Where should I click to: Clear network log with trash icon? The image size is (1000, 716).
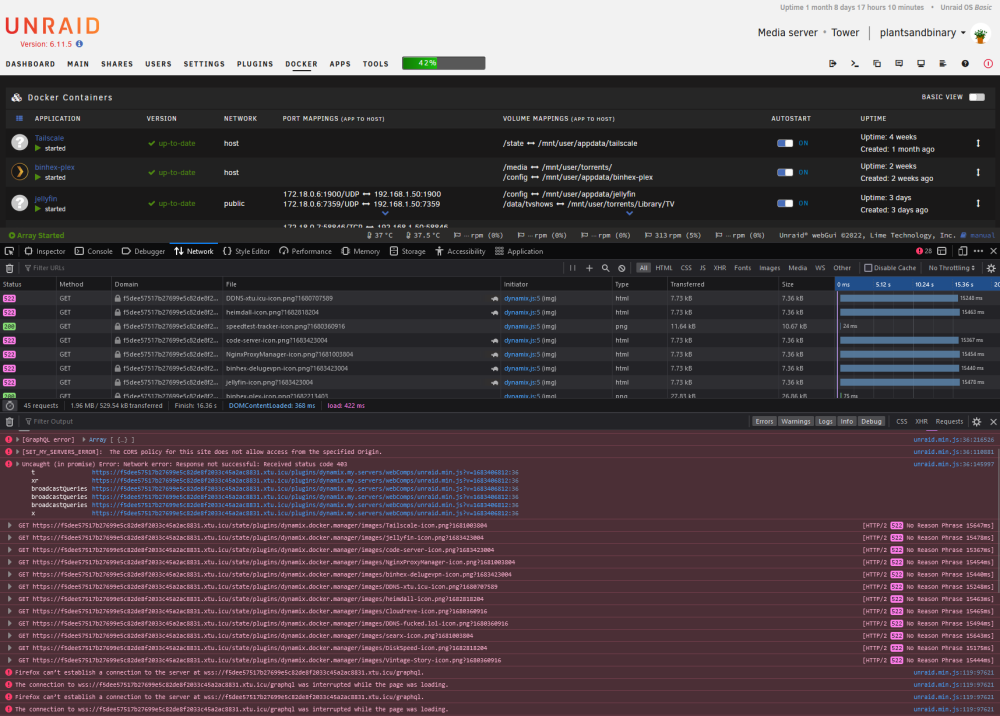tap(10, 268)
